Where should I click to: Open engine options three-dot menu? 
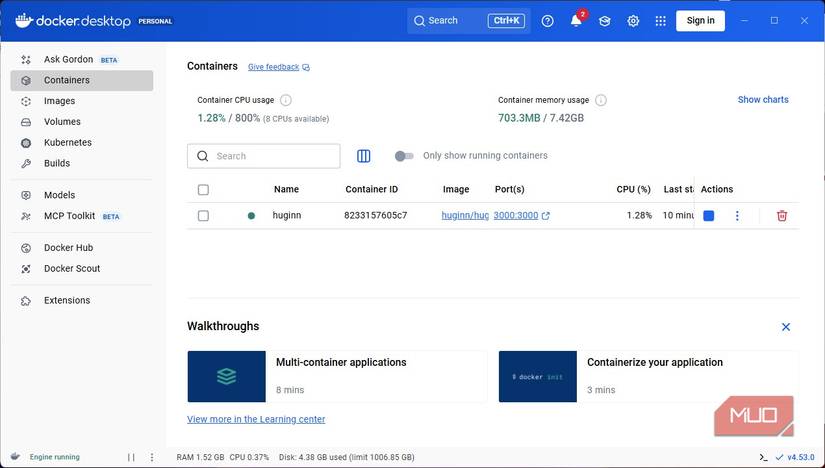coord(152,457)
